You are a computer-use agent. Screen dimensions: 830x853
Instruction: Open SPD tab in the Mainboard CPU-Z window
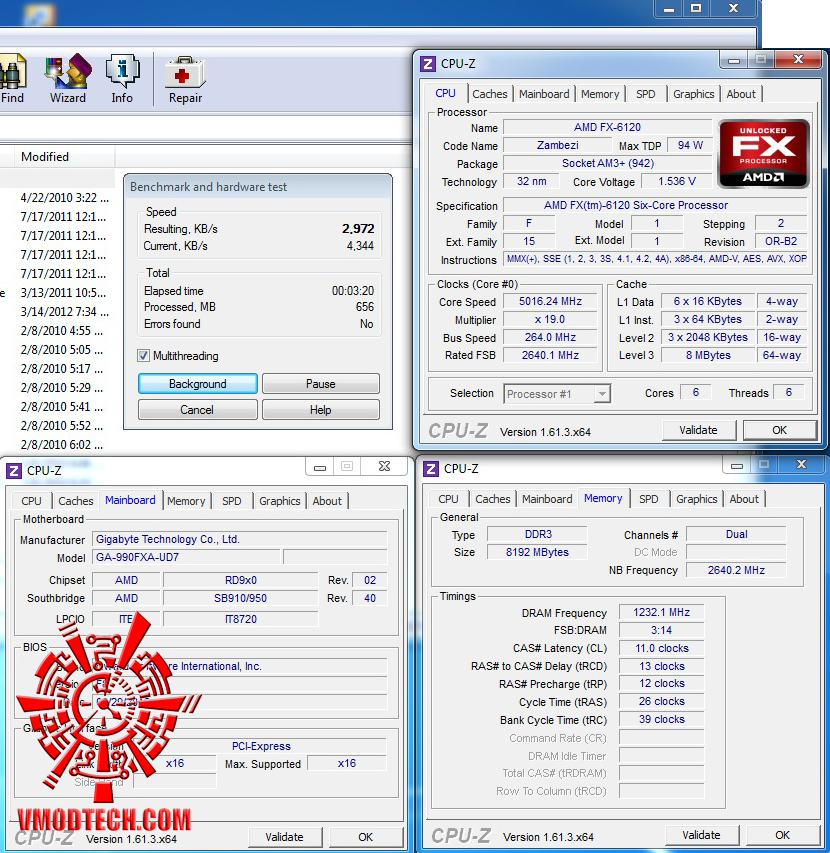[x=232, y=501]
